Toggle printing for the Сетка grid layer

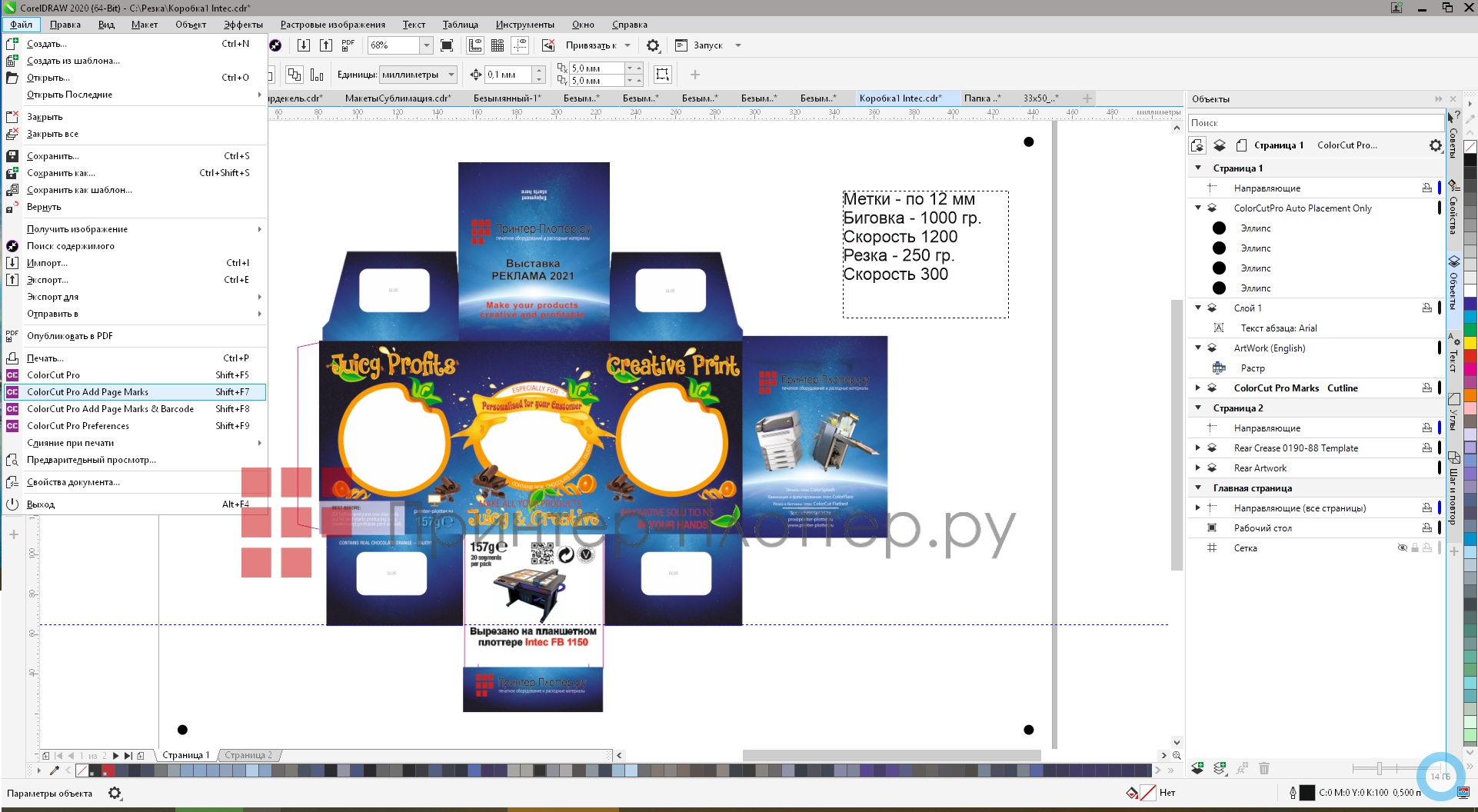tap(1427, 548)
